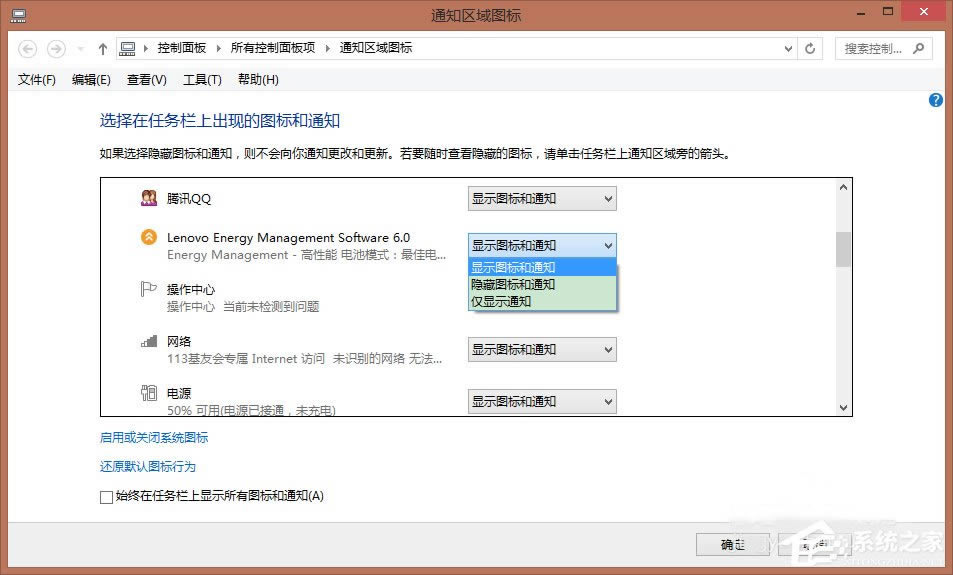The height and width of the screenshot is (575, 953).
Task: Select 隐藏图标和通知 option in open list
Action: coord(542,284)
